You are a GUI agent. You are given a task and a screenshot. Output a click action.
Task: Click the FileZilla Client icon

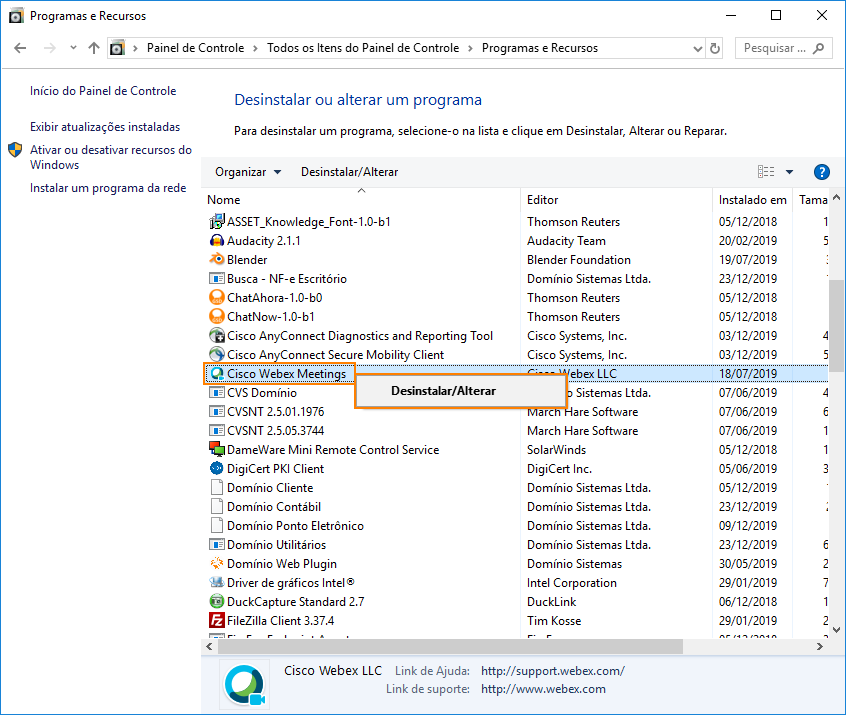coord(216,621)
